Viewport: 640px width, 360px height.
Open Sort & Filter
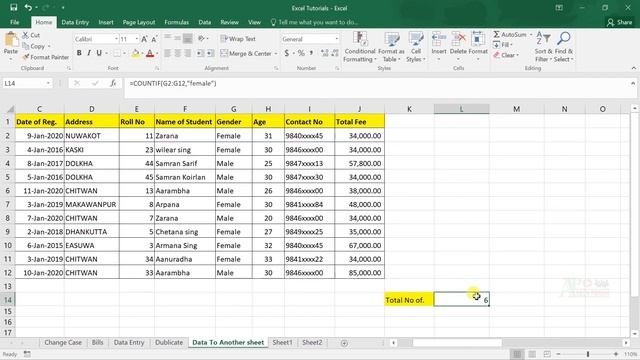click(543, 47)
